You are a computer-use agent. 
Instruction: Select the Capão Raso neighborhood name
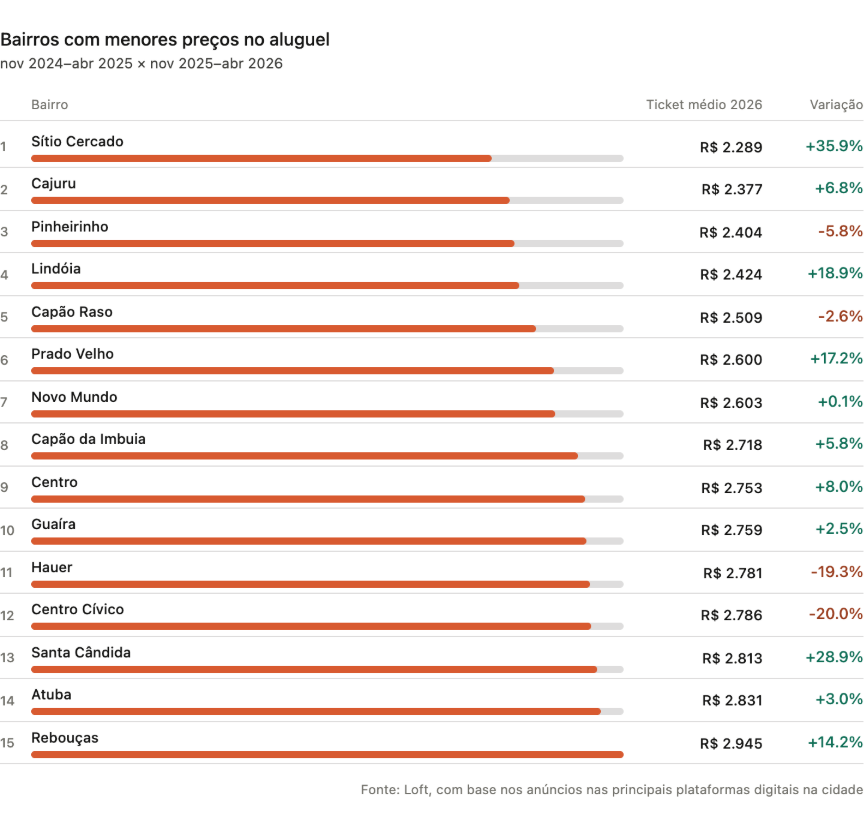(x=72, y=312)
